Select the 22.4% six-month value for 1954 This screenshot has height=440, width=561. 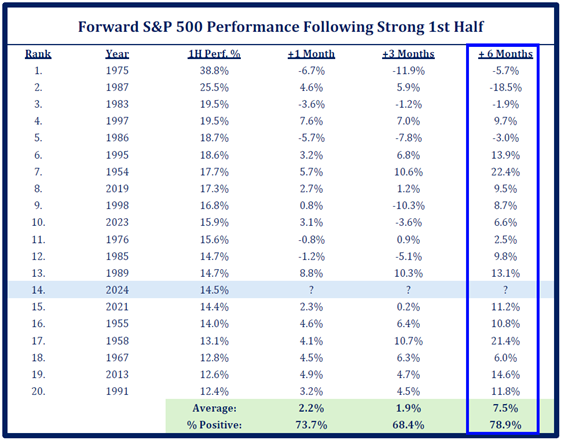pos(506,172)
